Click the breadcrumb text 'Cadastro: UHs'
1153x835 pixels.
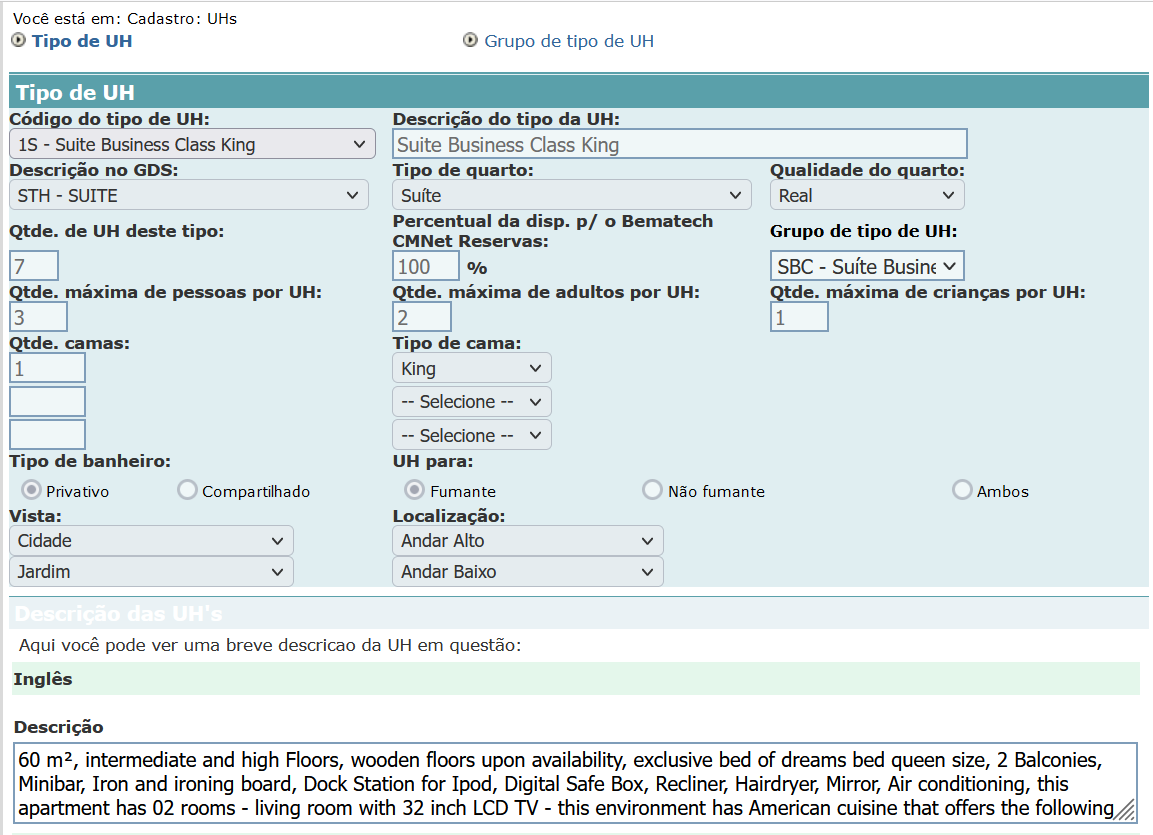click(x=182, y=18)
